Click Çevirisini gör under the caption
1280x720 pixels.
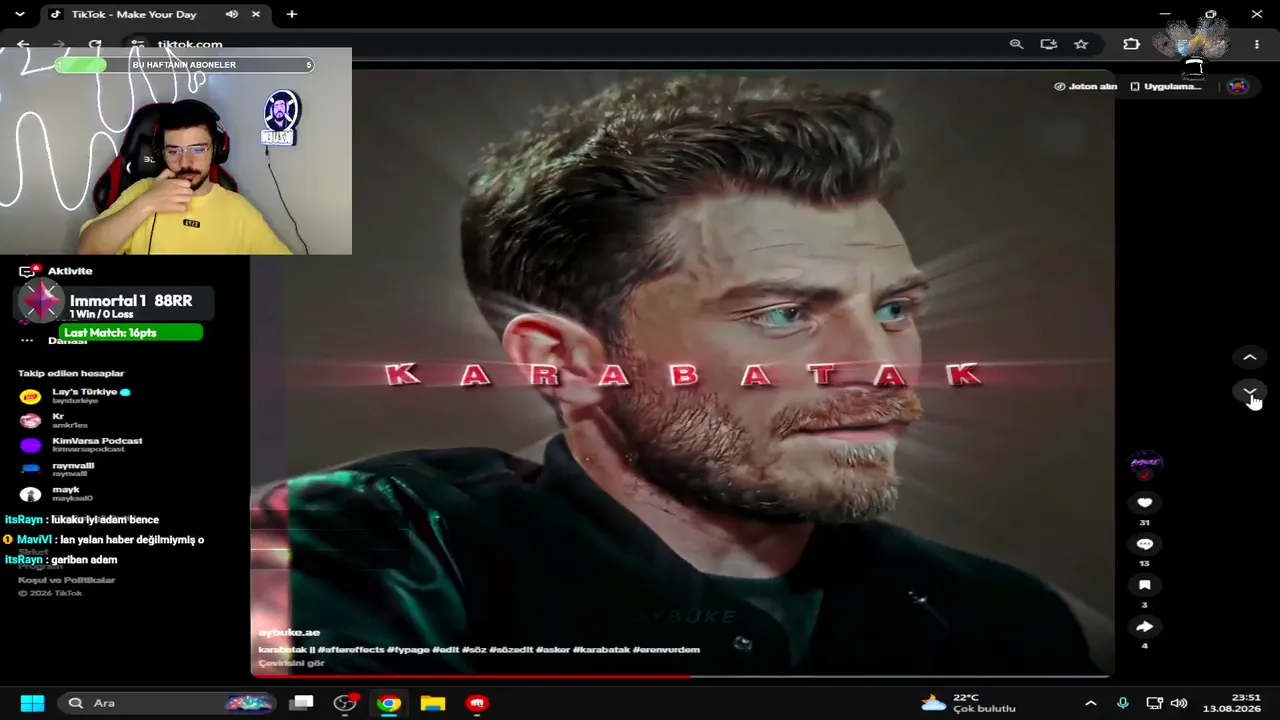(291, 663)
